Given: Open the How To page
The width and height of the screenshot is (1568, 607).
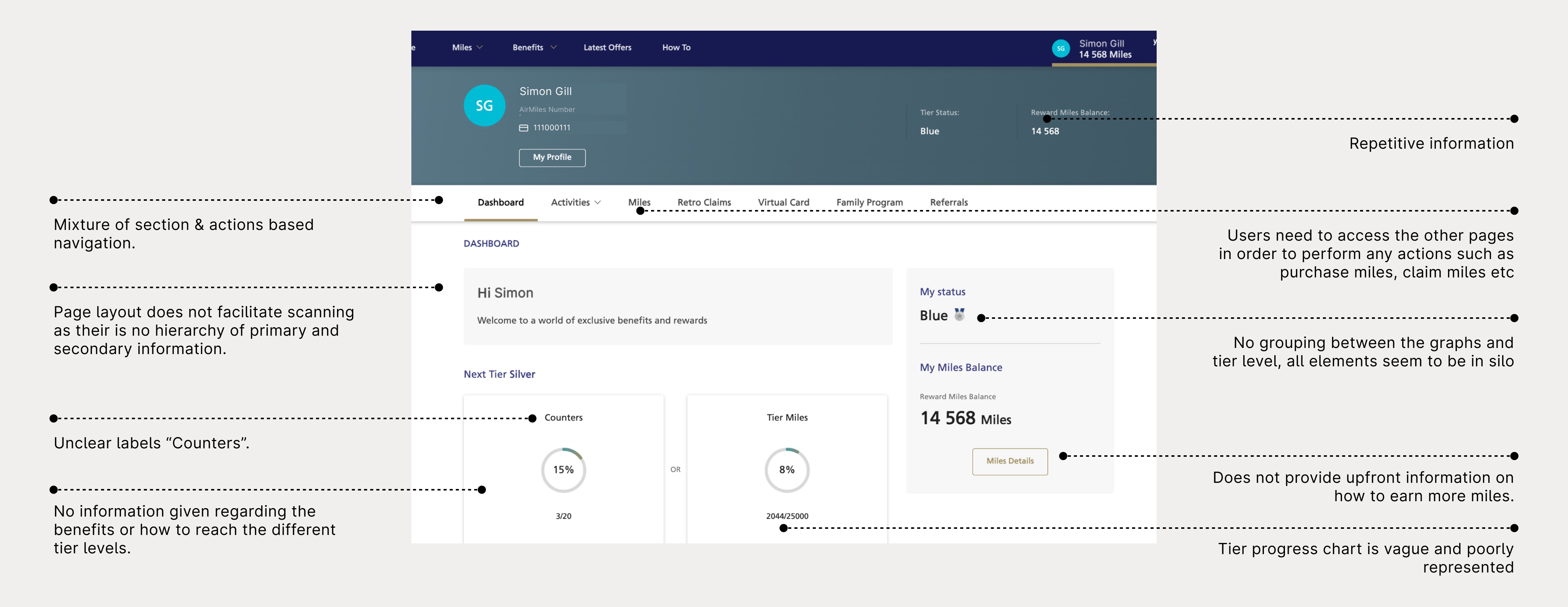Looking at the screenshot, I should pyautogui.click(x=676, y=48).
